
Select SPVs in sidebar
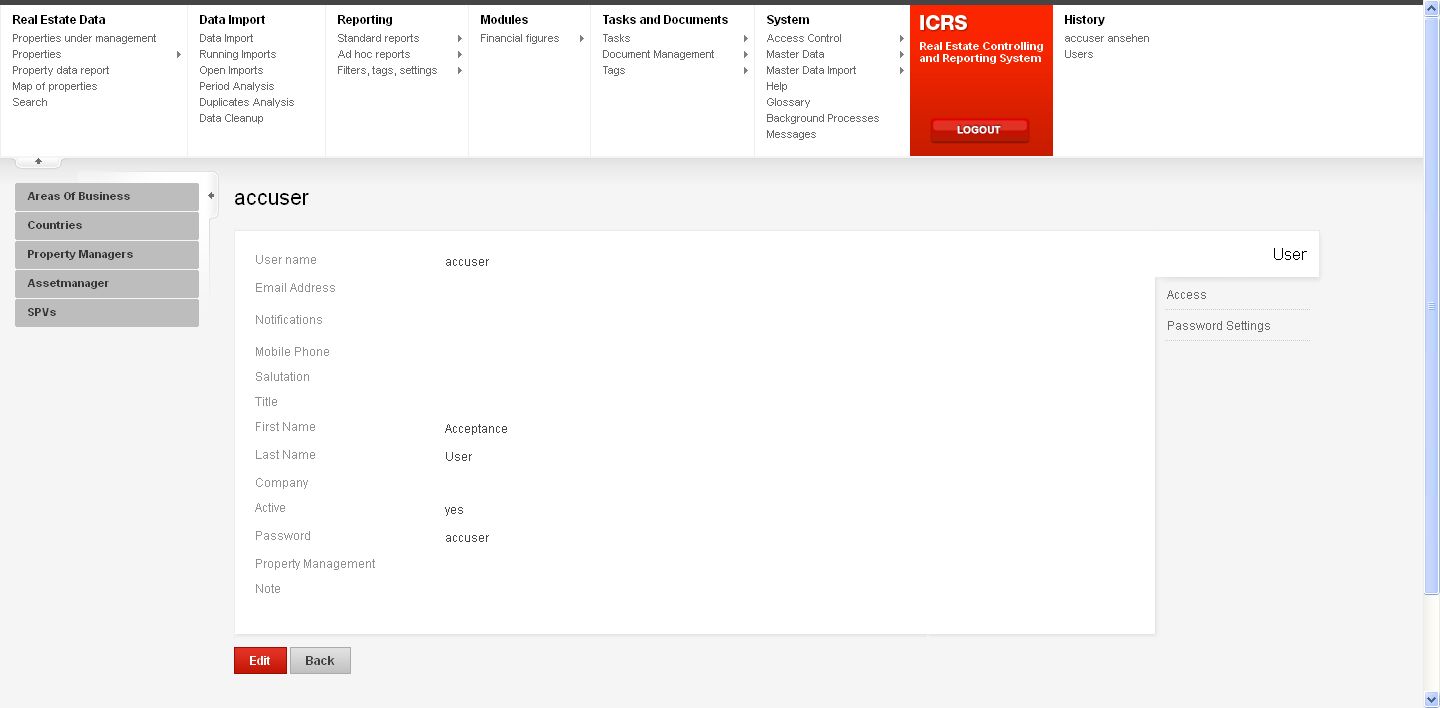107,312
